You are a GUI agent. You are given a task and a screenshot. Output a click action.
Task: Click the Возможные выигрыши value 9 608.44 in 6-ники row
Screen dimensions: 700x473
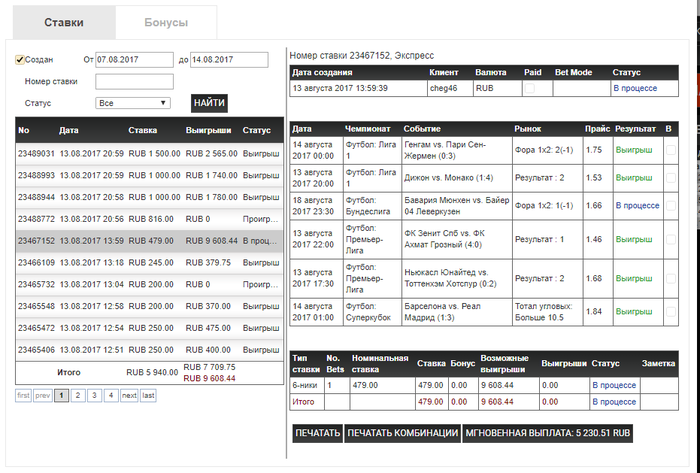[x=497, y=386]
